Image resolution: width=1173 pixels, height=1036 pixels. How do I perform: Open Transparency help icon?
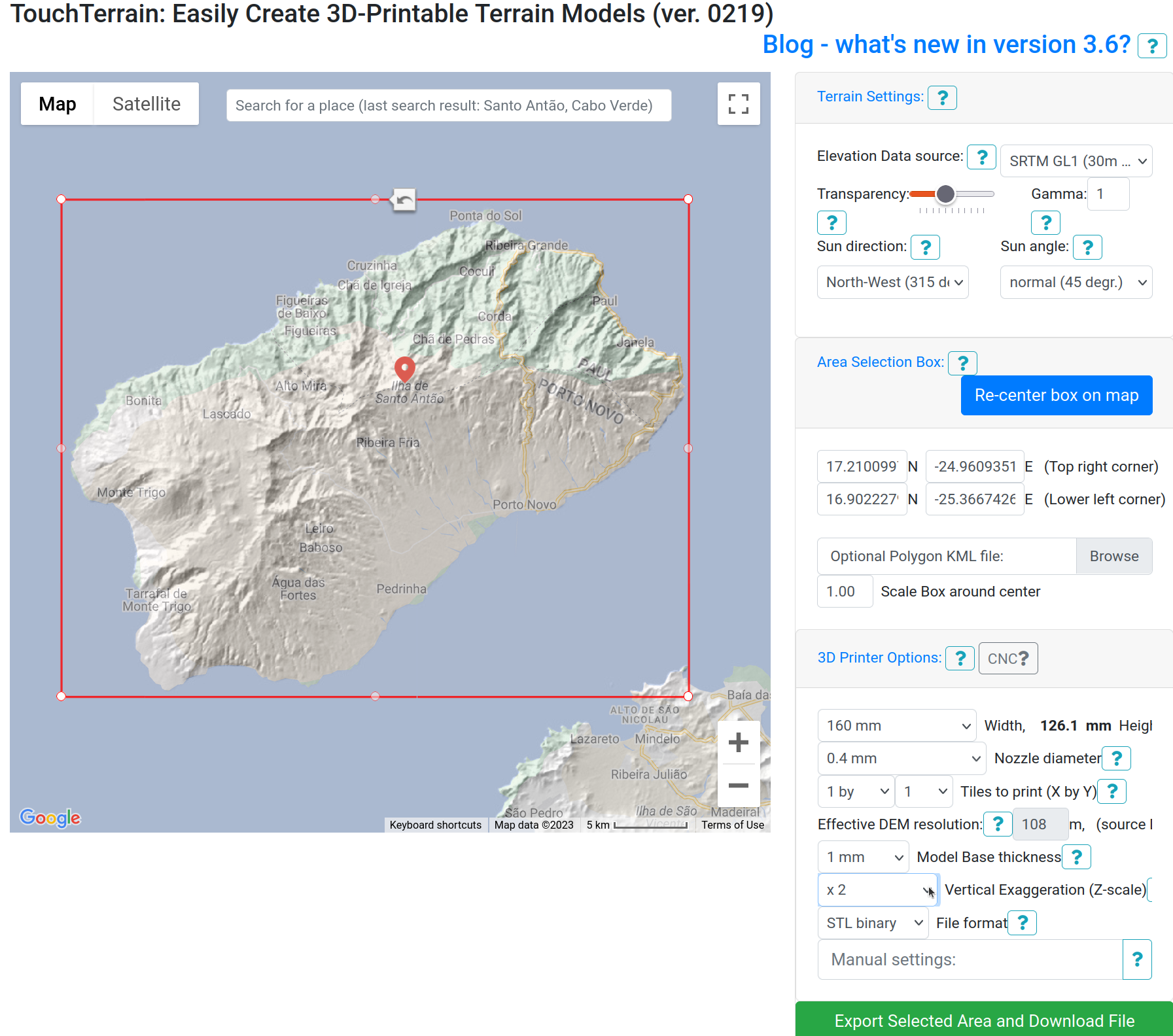point(832,222)
